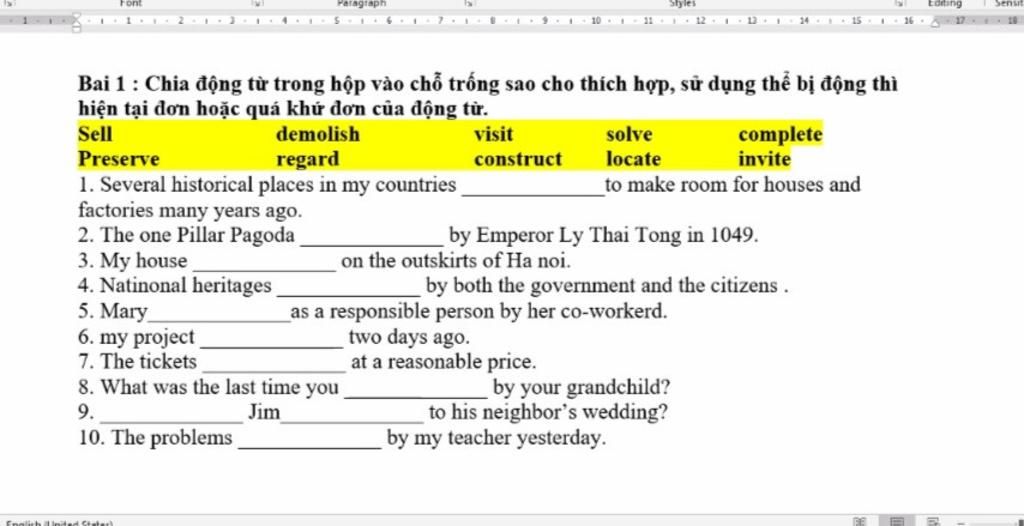Click the word "locate" in the box
The width and height of the screenshot is (1024, 526).
(x=633, y=159)
